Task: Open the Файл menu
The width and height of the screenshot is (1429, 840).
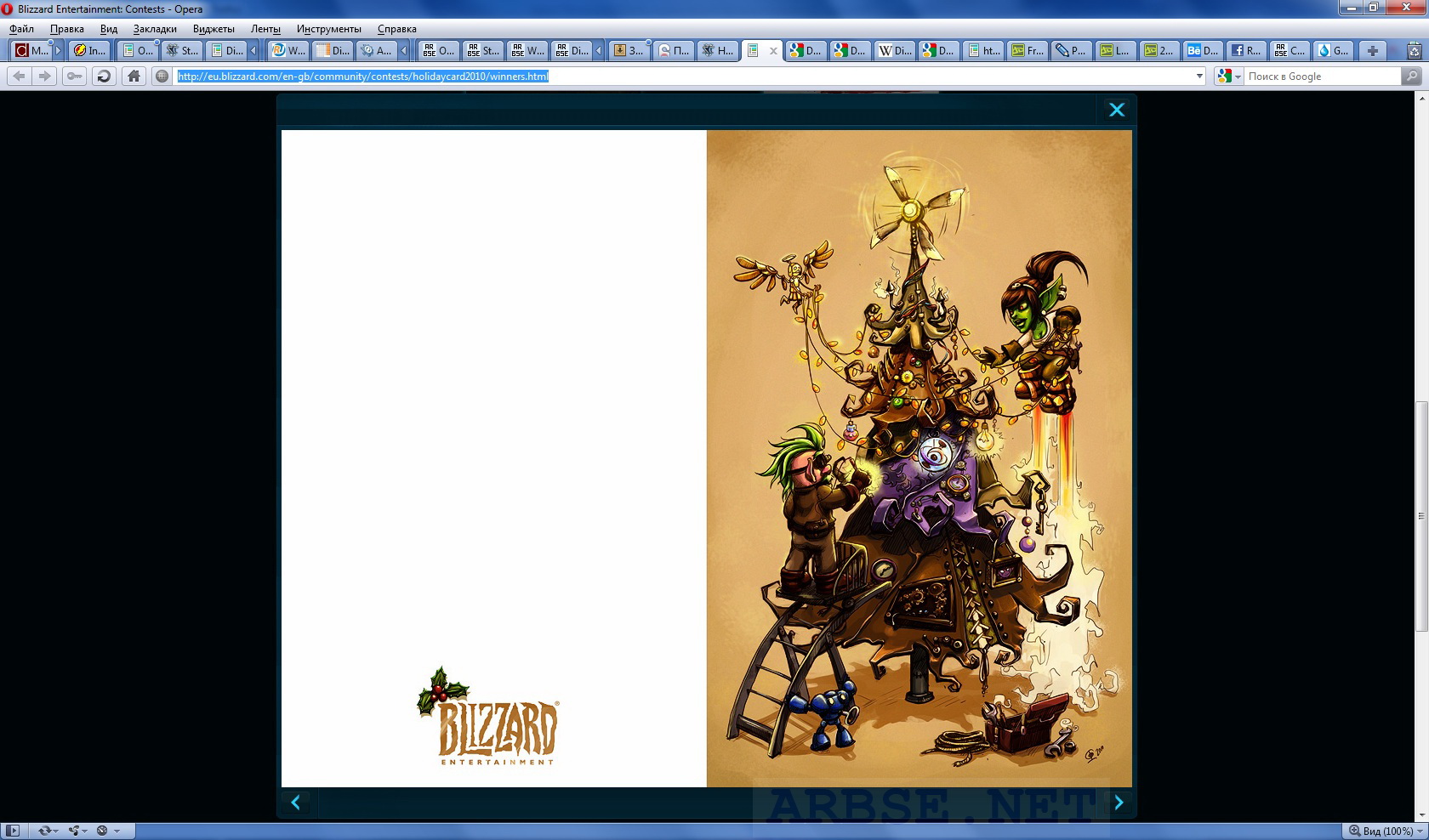Action: 22,29
